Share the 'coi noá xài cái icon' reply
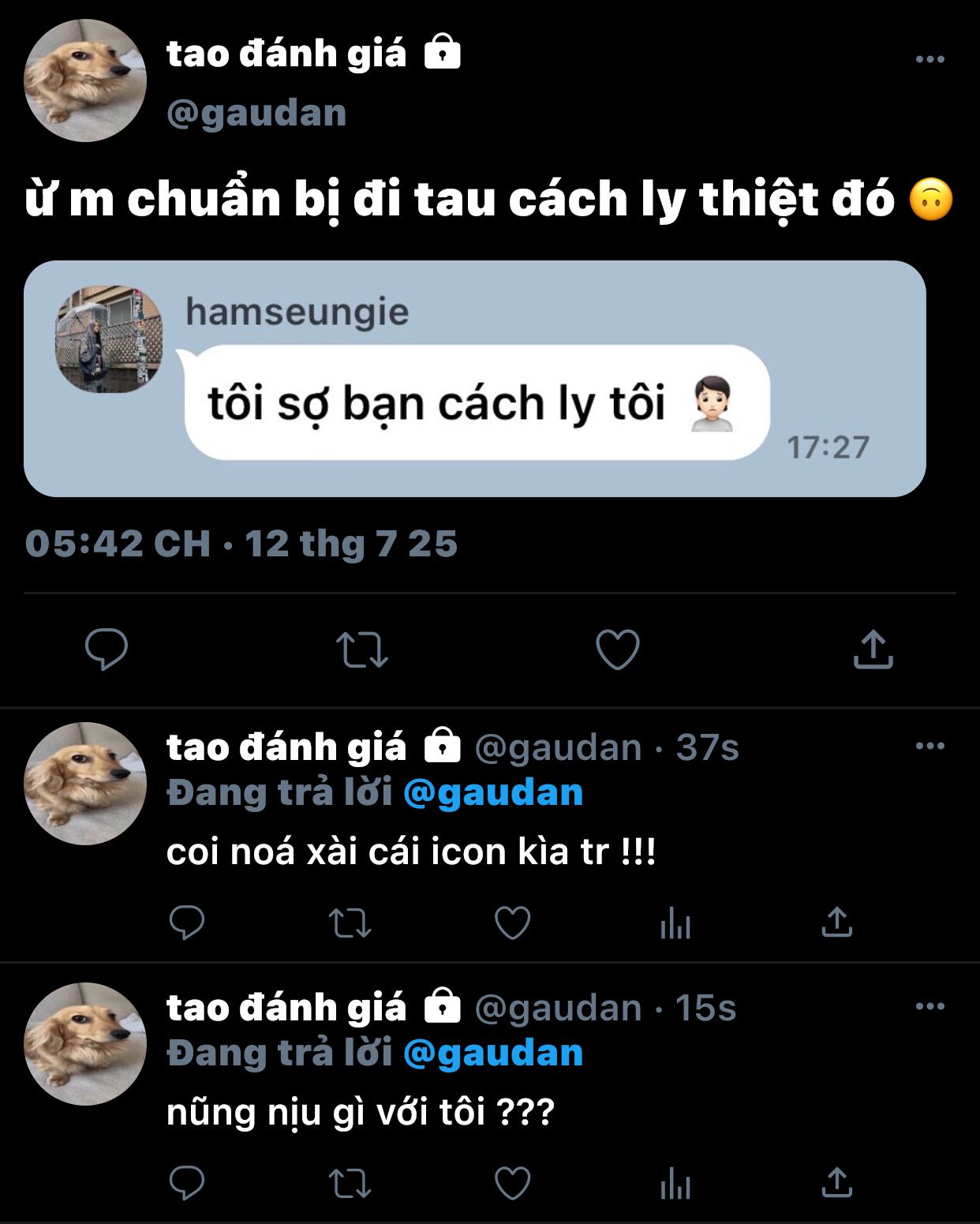The height and width of the screenshot is (1224, 980). (x=837, y=921)
